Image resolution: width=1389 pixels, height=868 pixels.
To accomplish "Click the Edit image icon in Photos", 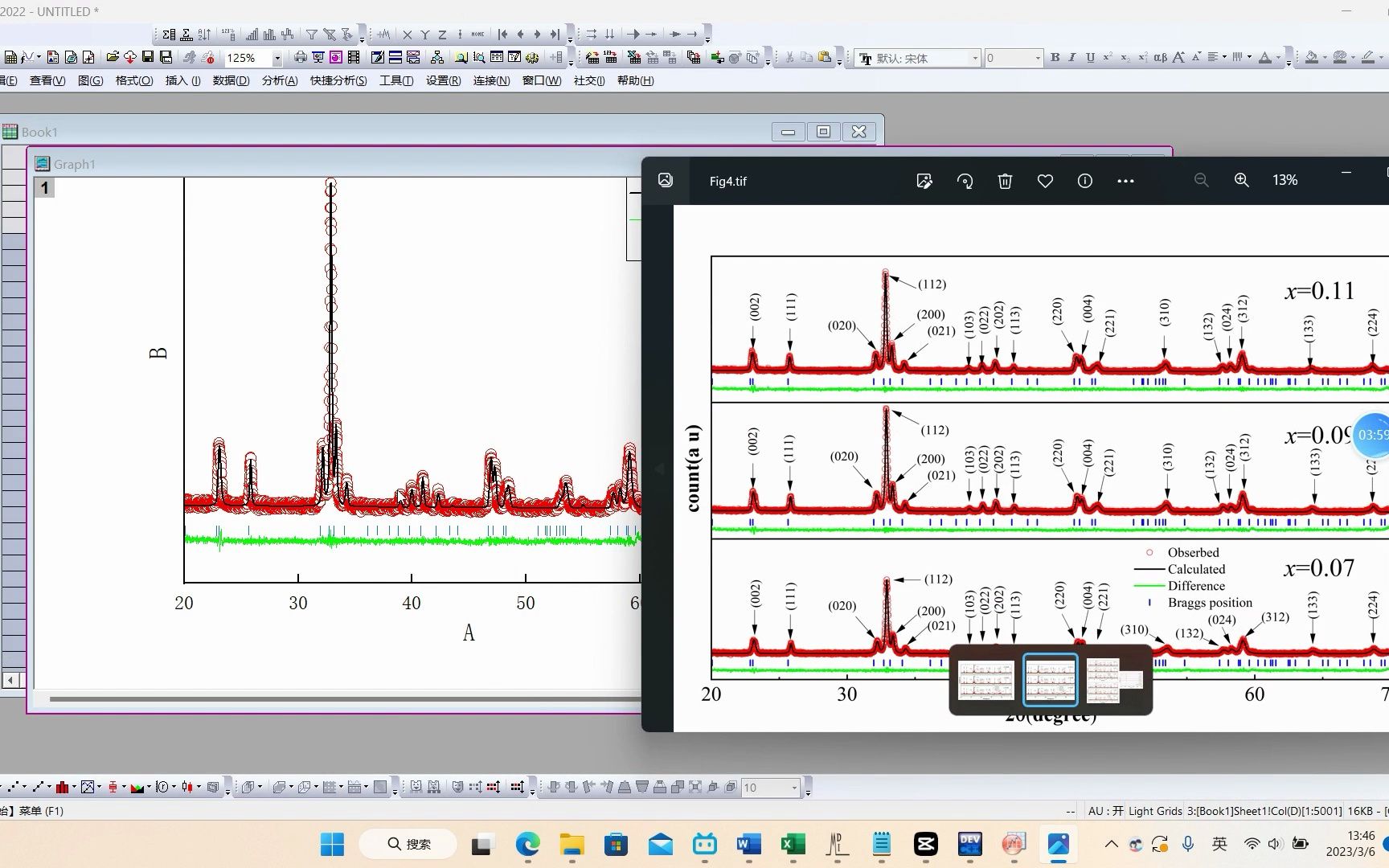I will click(x=924, y=181).
